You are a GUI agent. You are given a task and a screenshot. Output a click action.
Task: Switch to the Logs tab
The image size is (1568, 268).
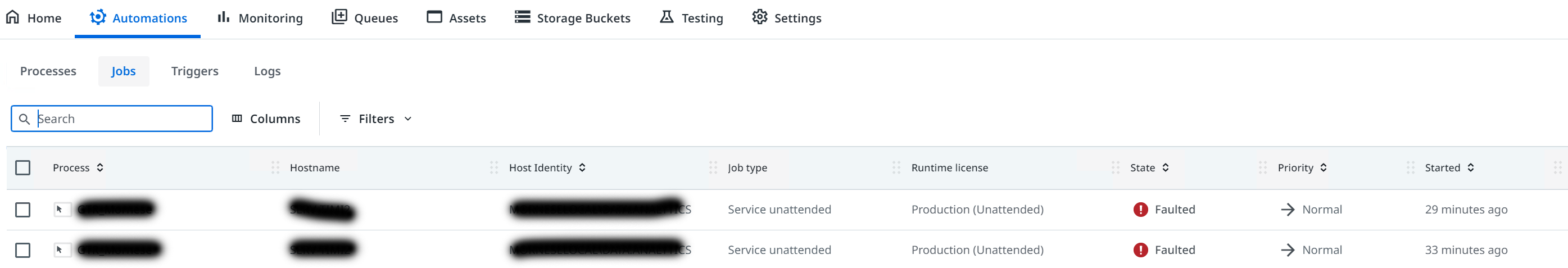(267, 71)
